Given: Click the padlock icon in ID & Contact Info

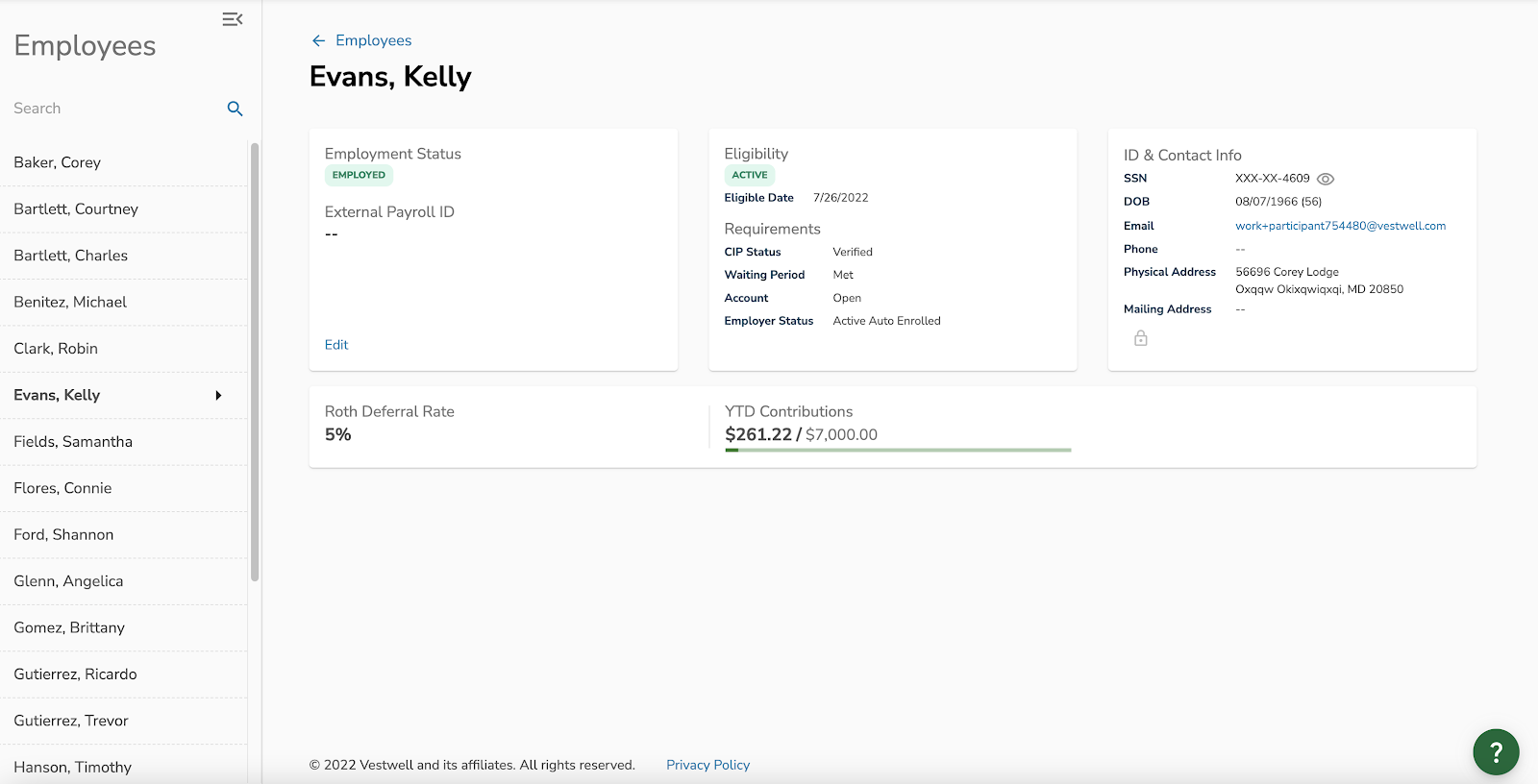Looking at the screenshot, I should tap(1140, 338).
